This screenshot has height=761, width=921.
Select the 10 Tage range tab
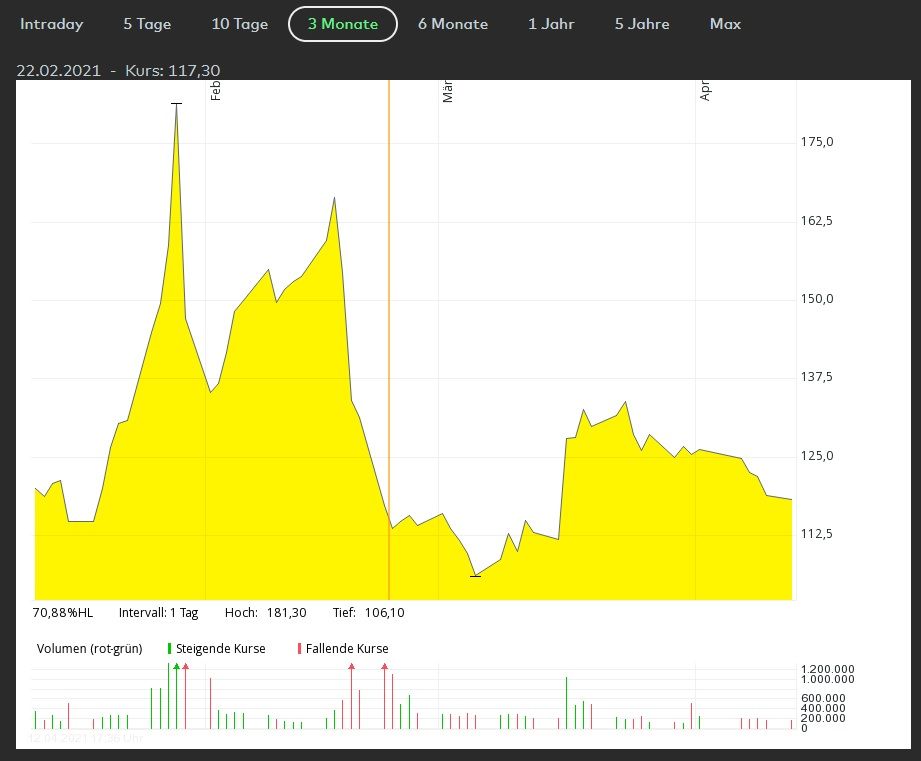point(240,24)
